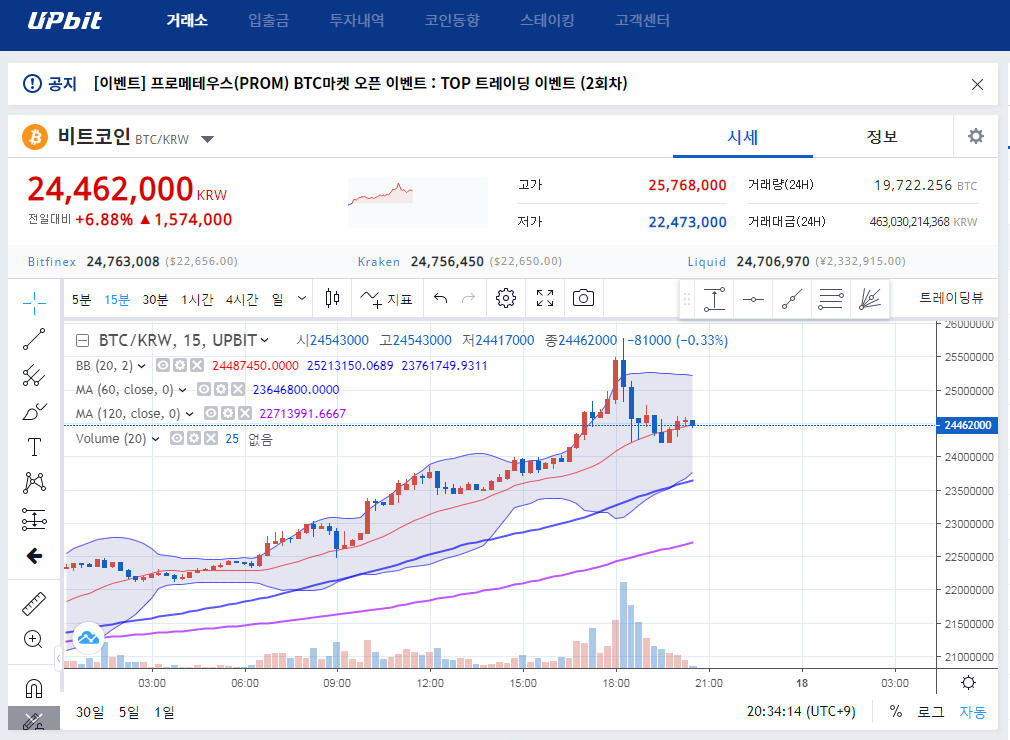Select parallel lines tool in floating toolbar

(x=831, y=299)
